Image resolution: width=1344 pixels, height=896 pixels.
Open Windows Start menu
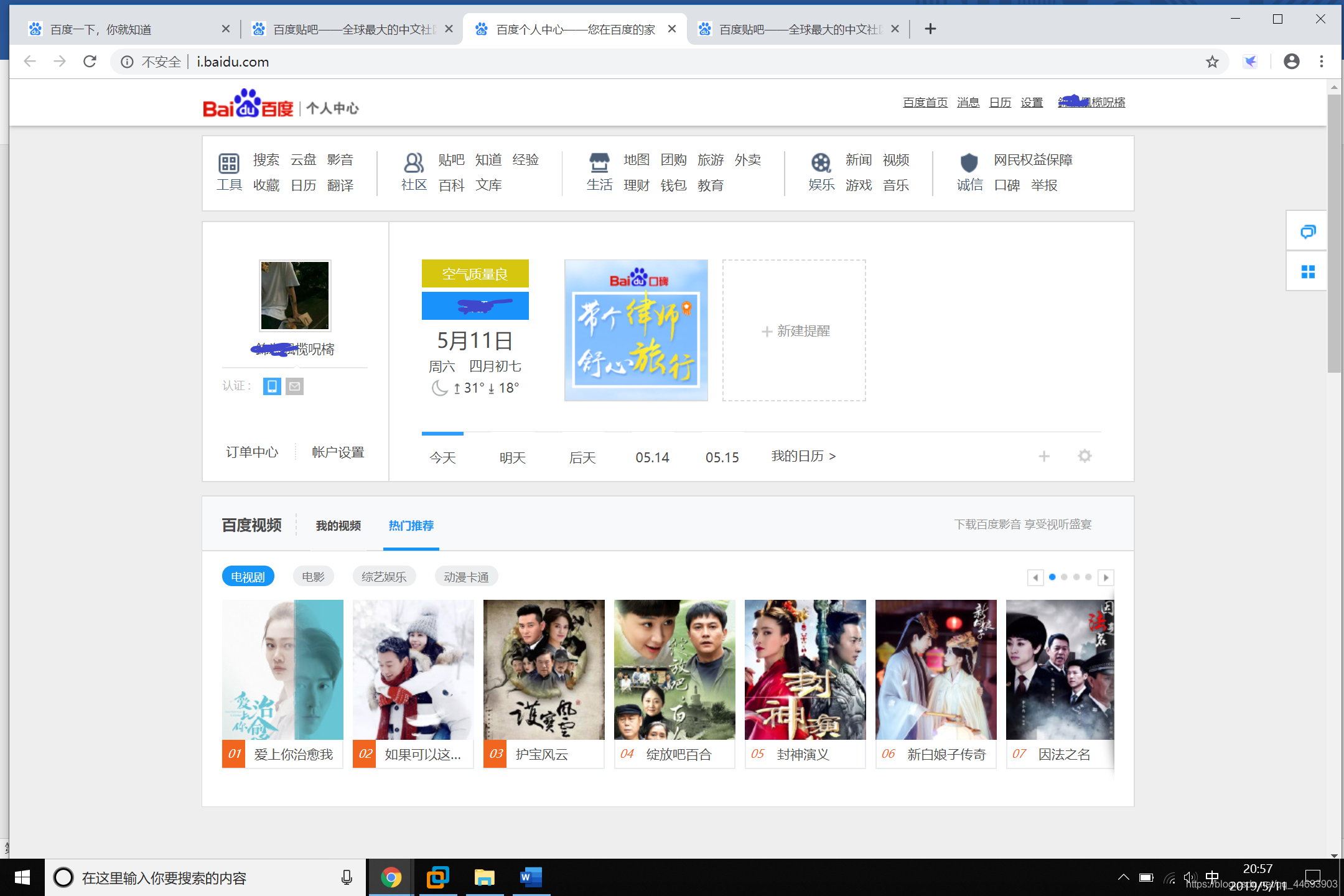click(22, 877)
